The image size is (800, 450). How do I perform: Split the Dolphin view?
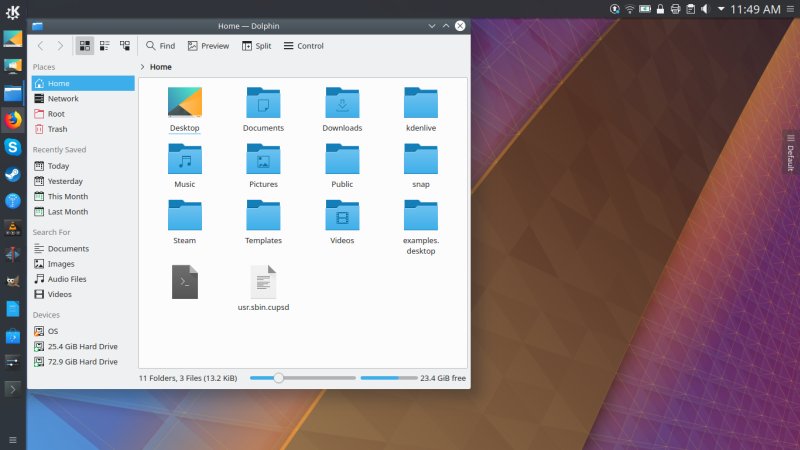coord(257,46)
